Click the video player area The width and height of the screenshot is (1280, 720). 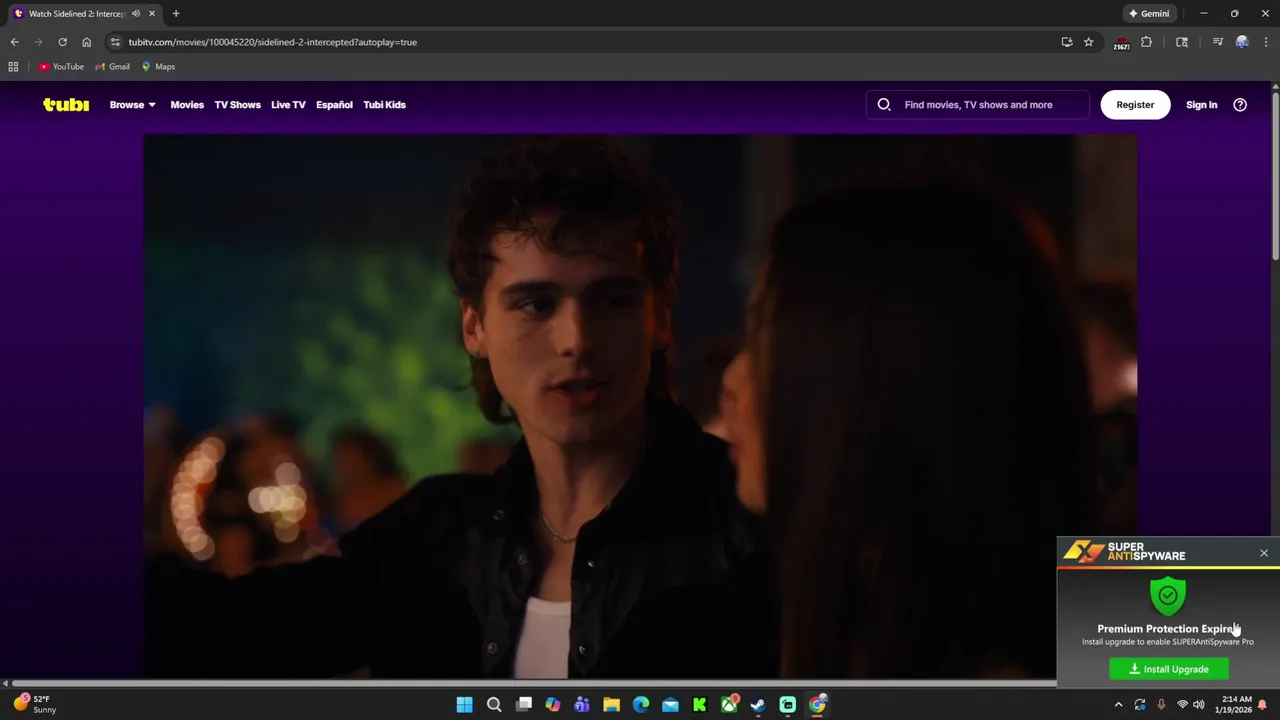(640, 406)
